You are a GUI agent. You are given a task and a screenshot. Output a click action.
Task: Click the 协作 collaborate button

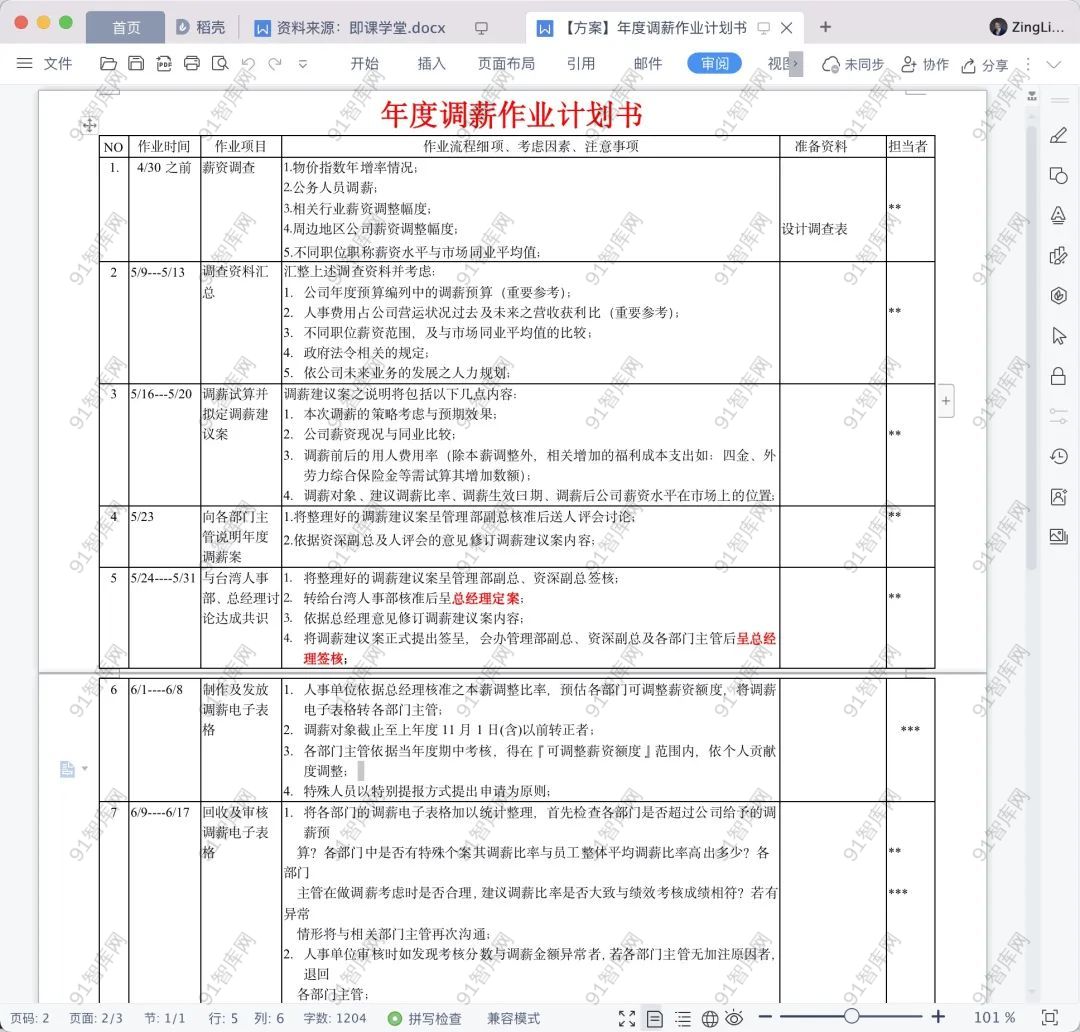click(x=925, y=64)
